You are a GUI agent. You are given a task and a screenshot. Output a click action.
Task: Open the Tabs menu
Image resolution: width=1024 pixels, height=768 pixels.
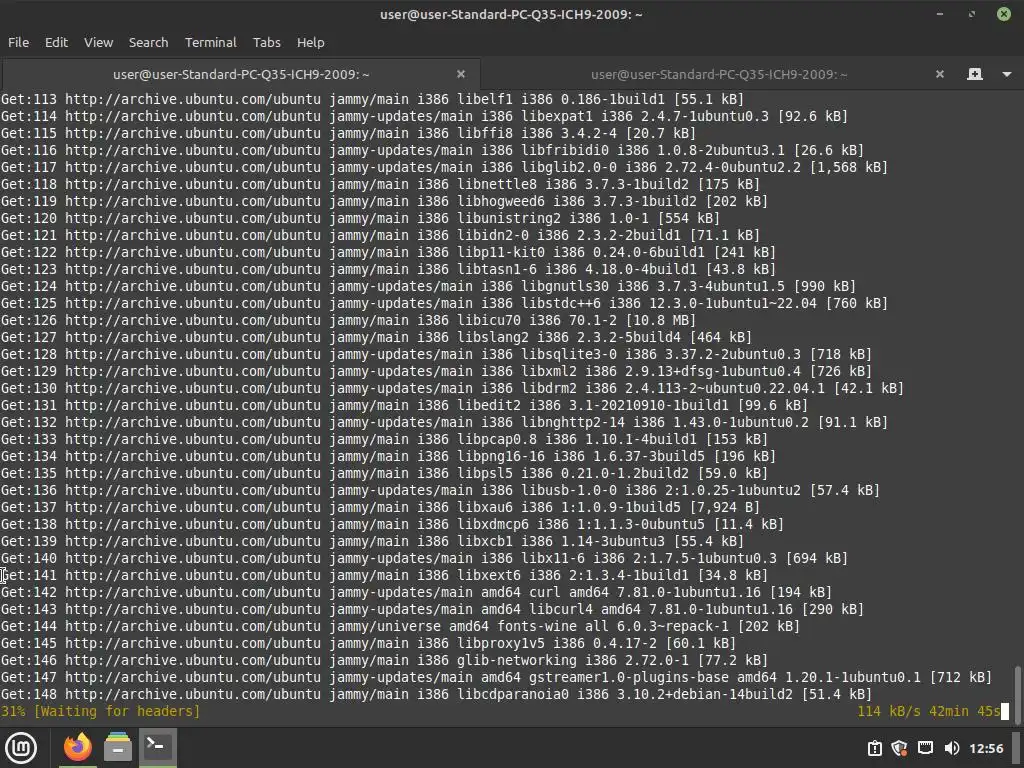click(x=266, y=42)
